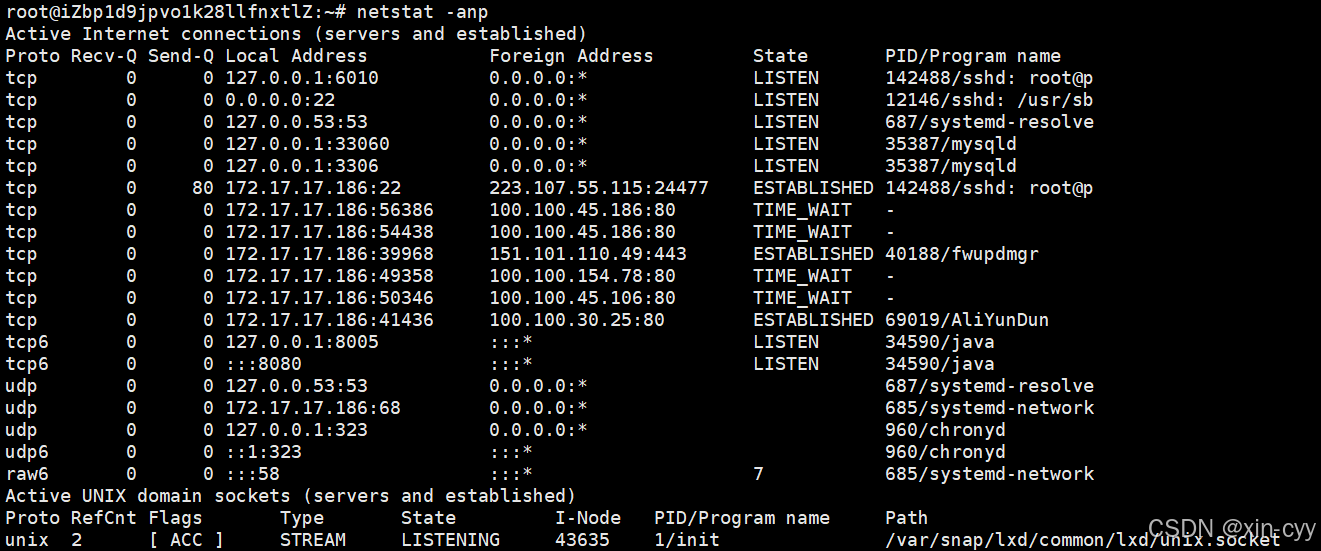Click the 'PID/Program name' header in Internet table
Viewport: 1321px width, 551px height.
(973, 56)
